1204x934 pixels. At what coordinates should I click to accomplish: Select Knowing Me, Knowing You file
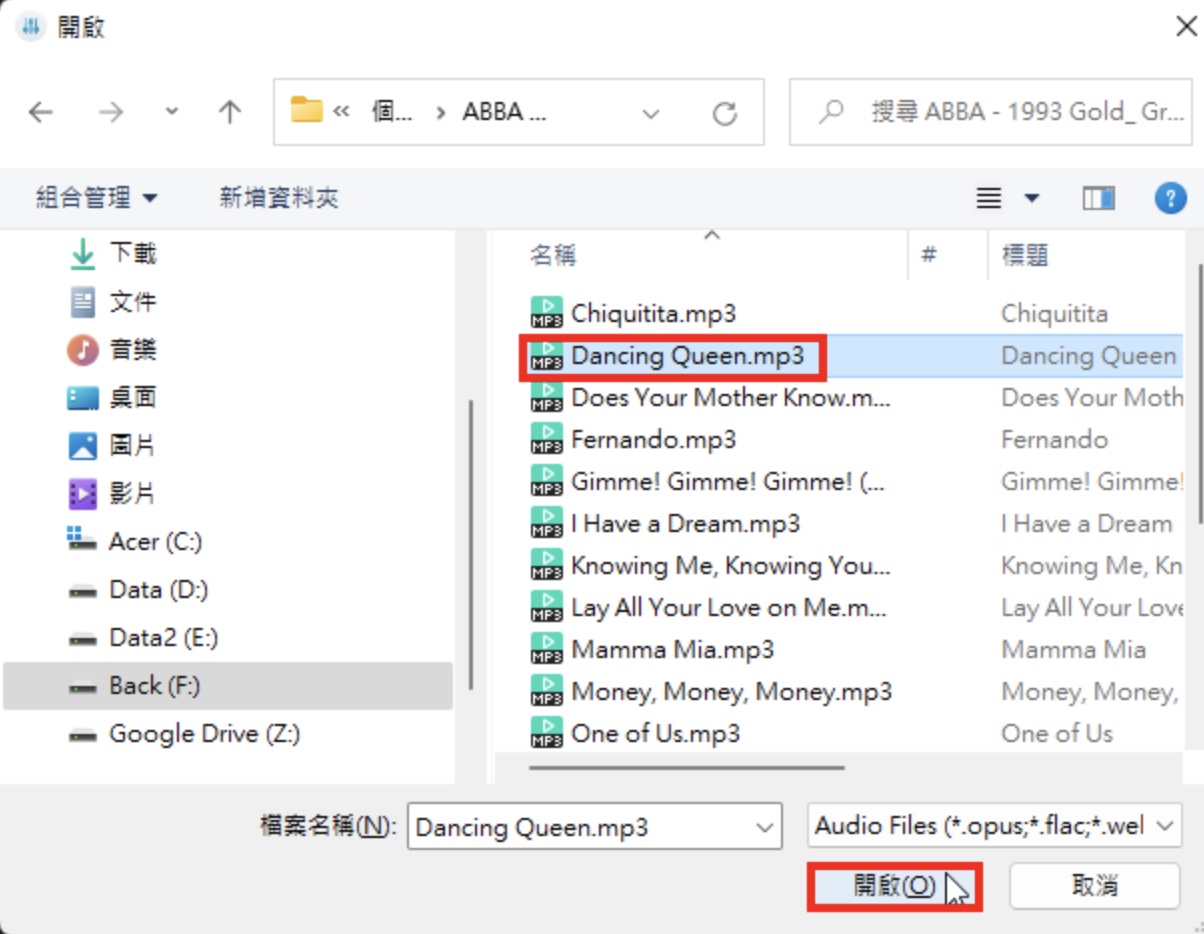pos(730,566)
